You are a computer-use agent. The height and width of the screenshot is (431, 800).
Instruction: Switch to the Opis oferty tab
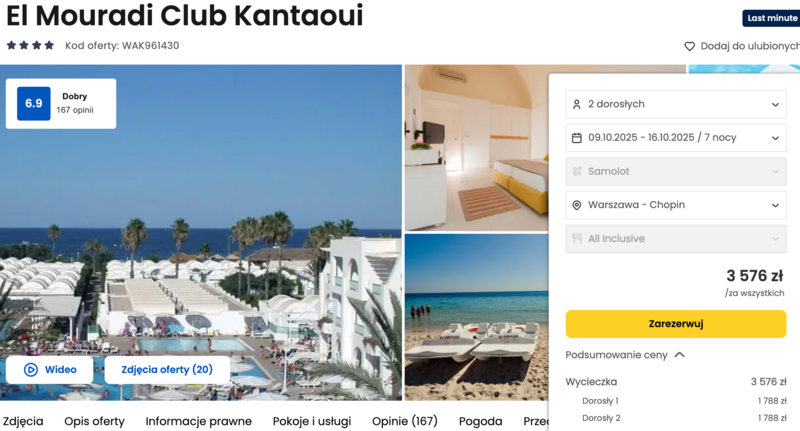pyautogui.click(x=94, y=421)
